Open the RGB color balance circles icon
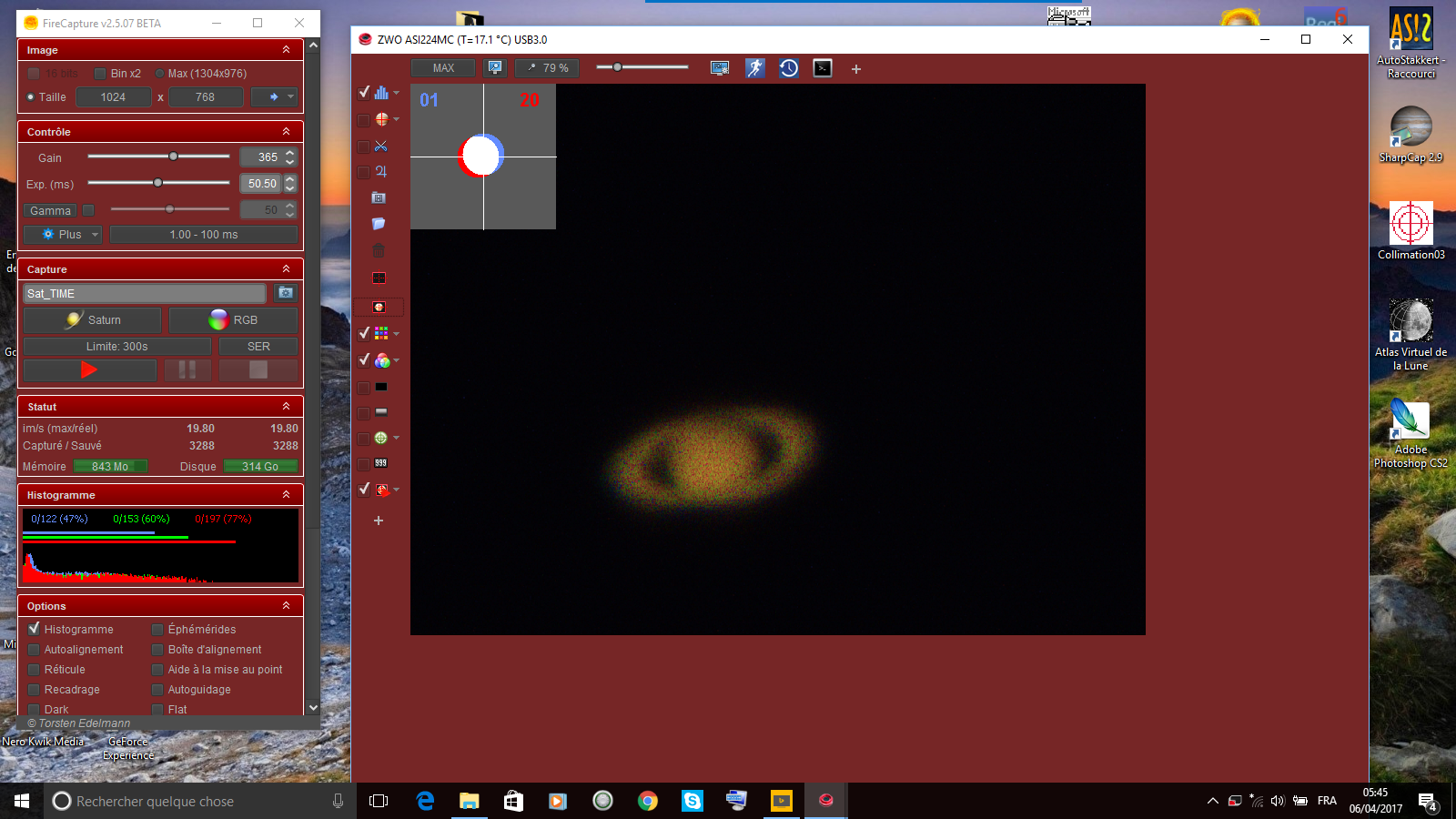Viewport: 1456px width, 819px height. tap(382, 360)
